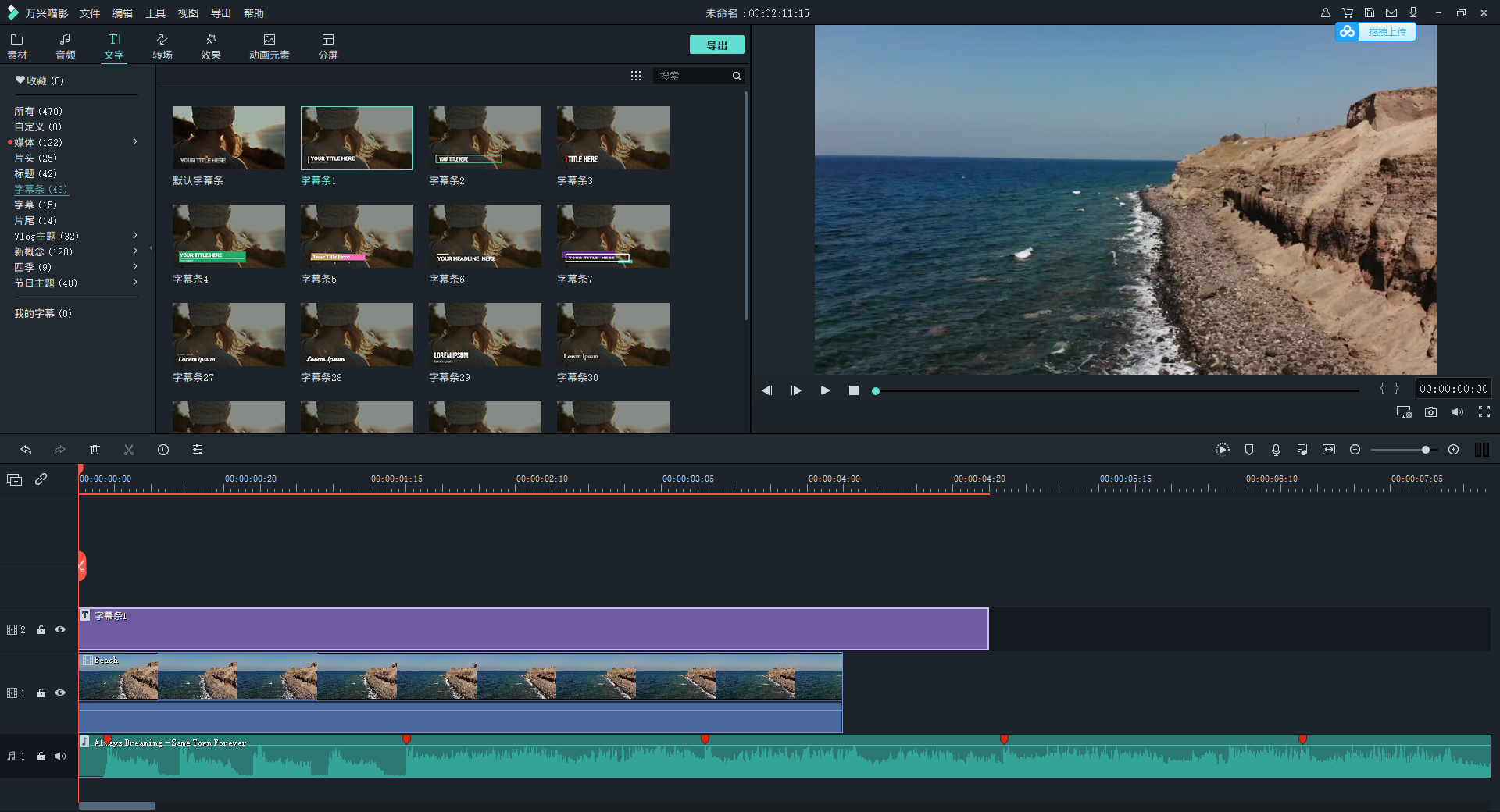
Task: Open the audio mixer icon
Action: pyautogui.click(x=1302, y=450)
